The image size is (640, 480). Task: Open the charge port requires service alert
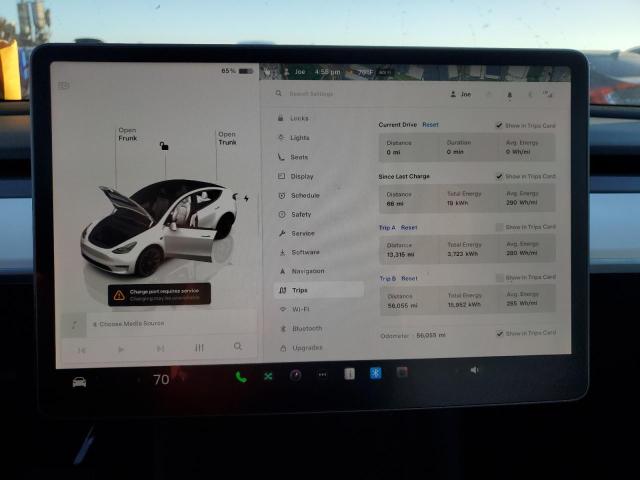pyautogui.click(x=159, y=294)
